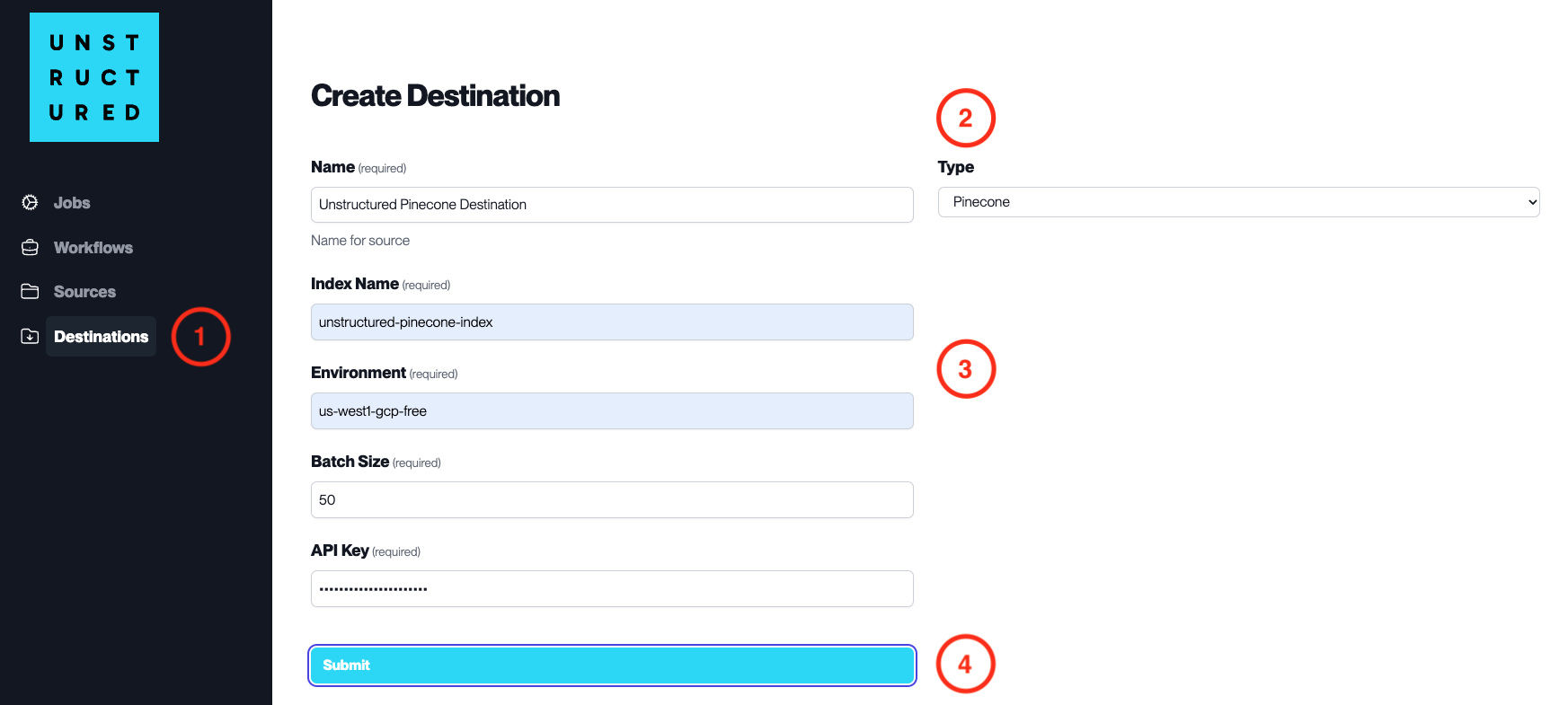Screen dimensions: 1568x705
Task: Select the Batch Size field
Action: click(x=612, y=500)
